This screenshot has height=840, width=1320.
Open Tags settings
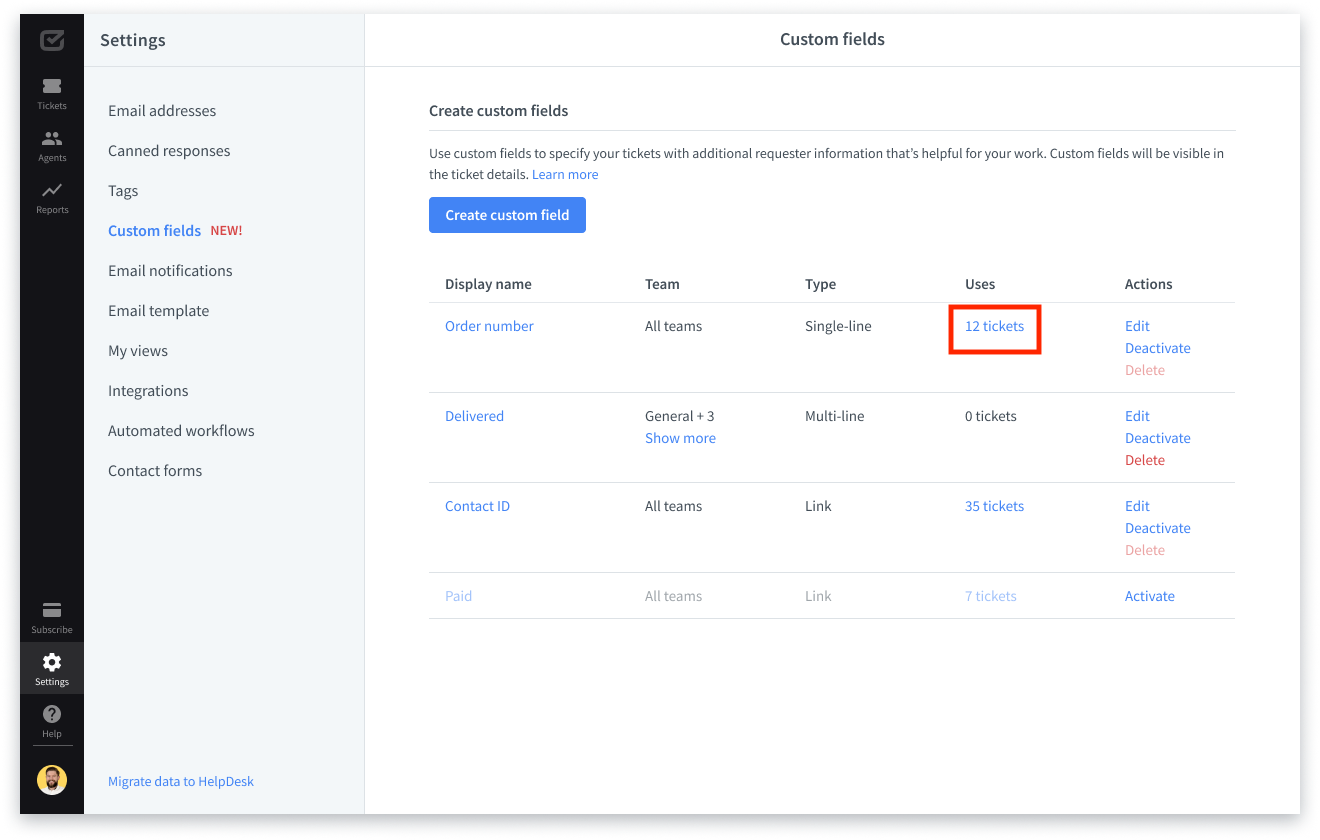[123, 191]
